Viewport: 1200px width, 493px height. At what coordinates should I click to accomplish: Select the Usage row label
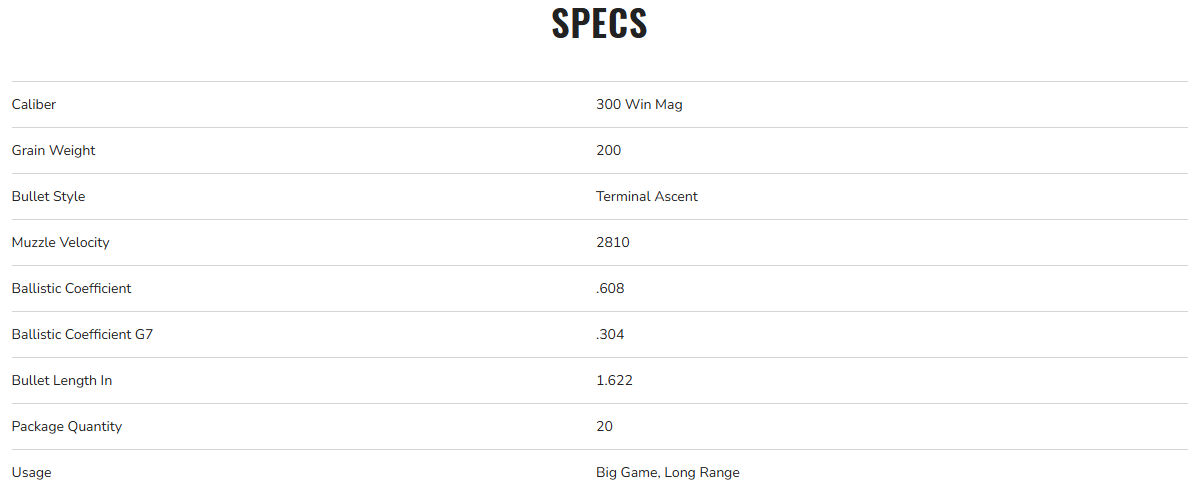tap(31, 472)
